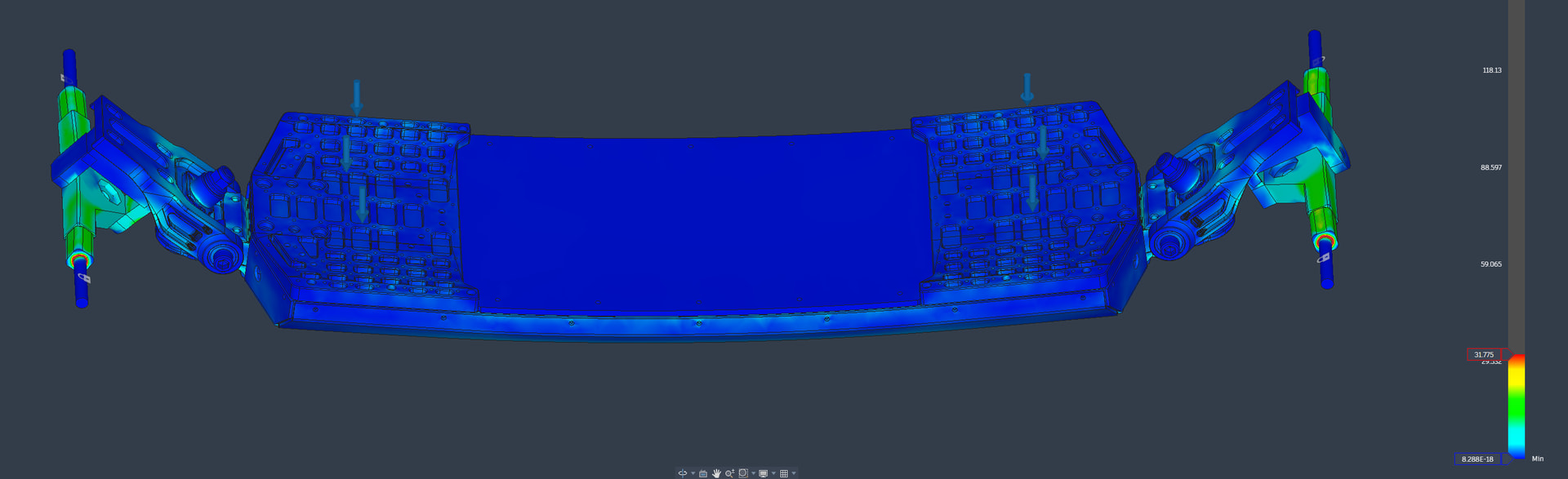
Task: Click the rainbow stress color legend bar
Action: [x=1517, y=406]
